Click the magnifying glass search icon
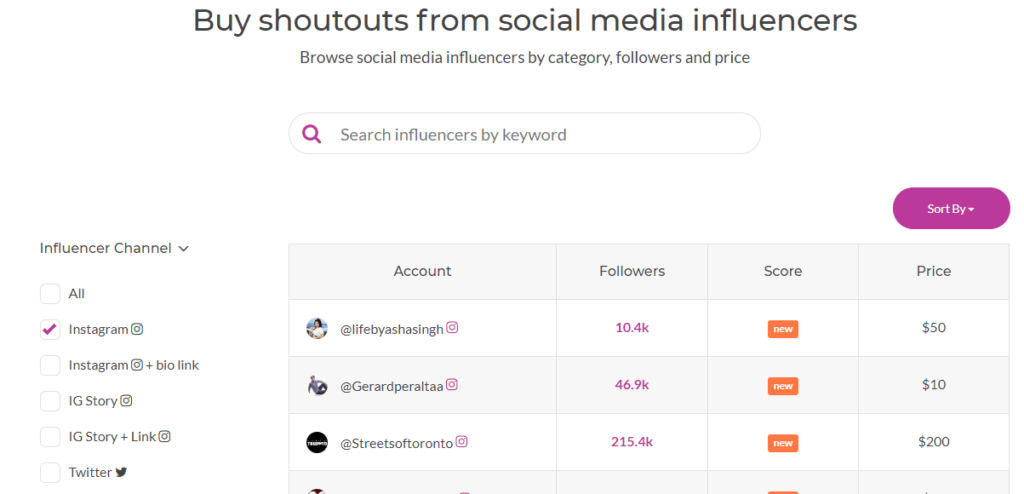The width and height of the screenshot is (1024, 494). (x=312, y=134)
